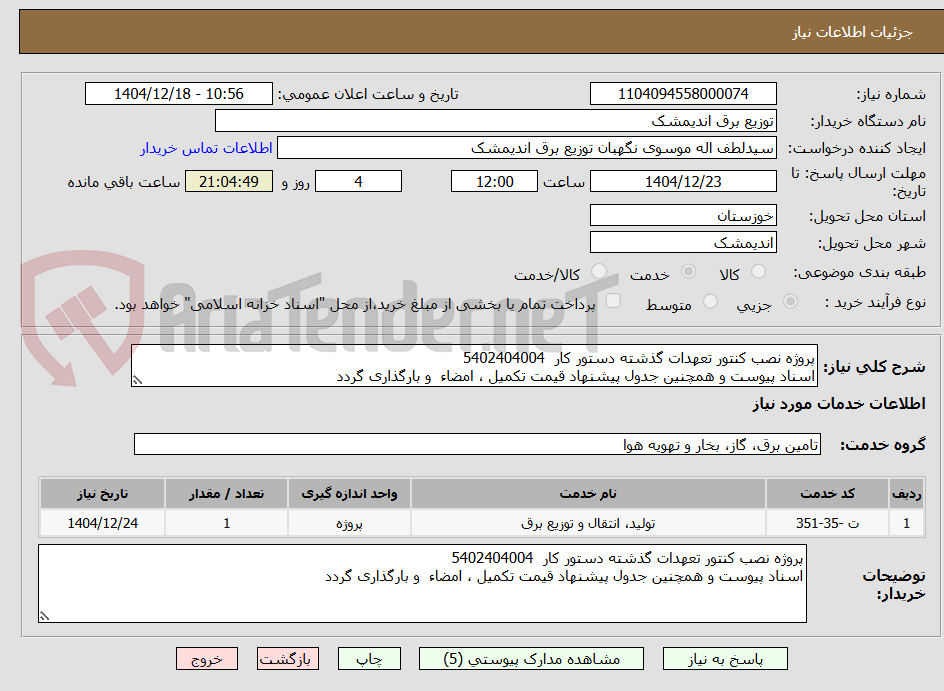Click the خروج exit button
Image resolution: width=944 pixels, height=691 pixels.
tap(206, 659)
